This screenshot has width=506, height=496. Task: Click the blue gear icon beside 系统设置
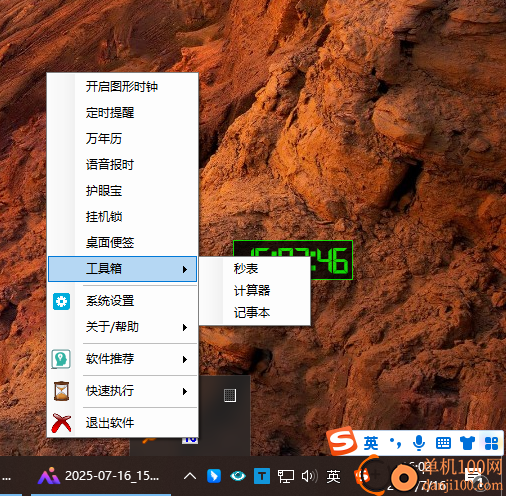(x=61, y=301)
